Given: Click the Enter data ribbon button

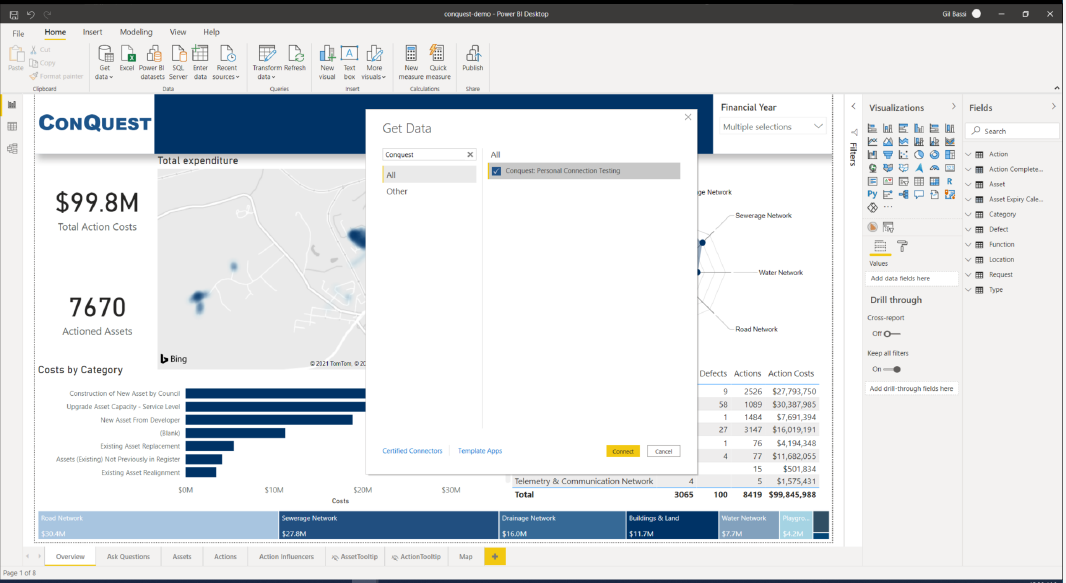Looking at the screenshot, I should coord(201,63).
